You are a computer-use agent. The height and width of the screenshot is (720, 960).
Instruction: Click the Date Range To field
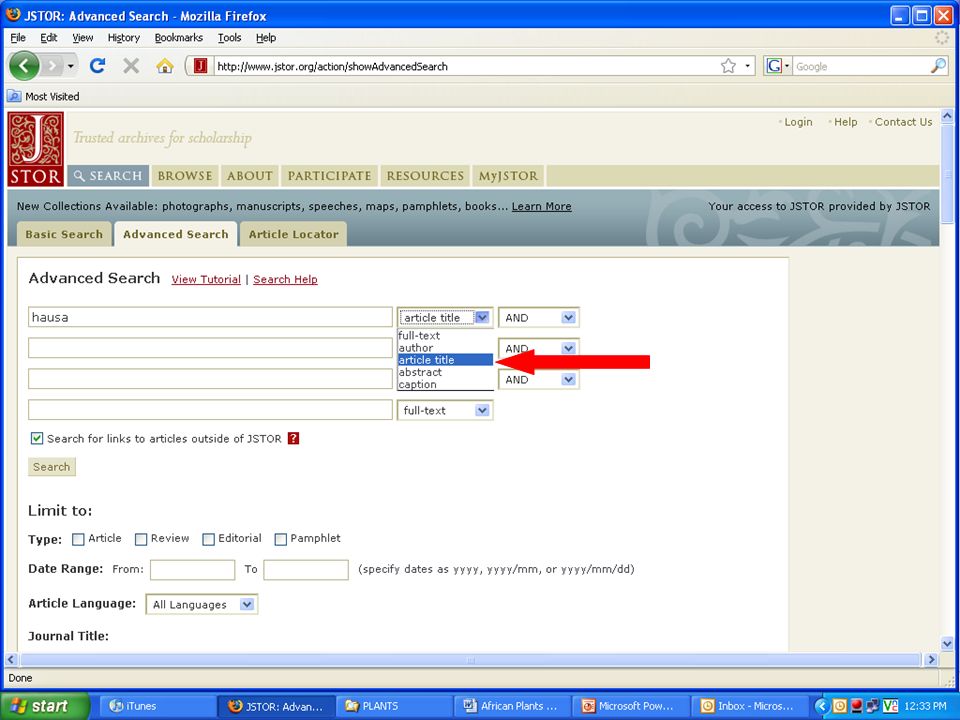coord(306,569)
